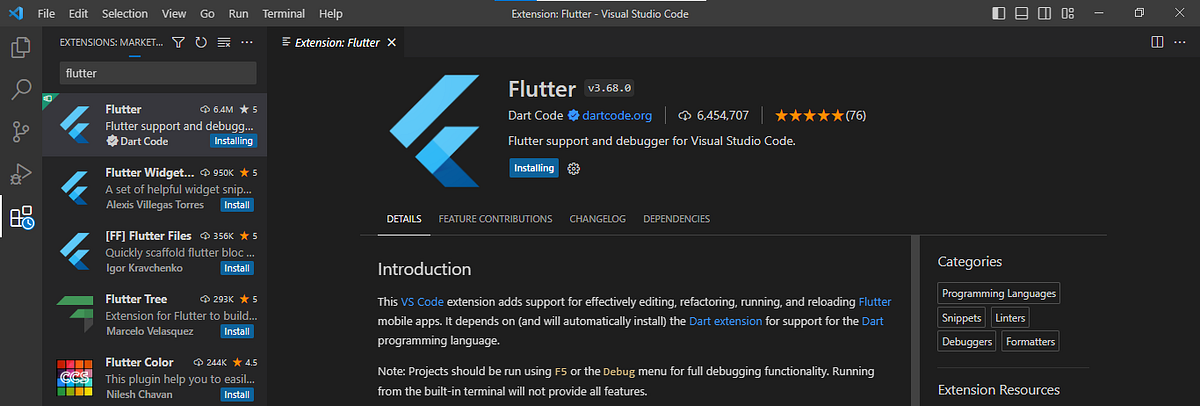
Task: Select the Snippets category
Action: click(961, 317)
